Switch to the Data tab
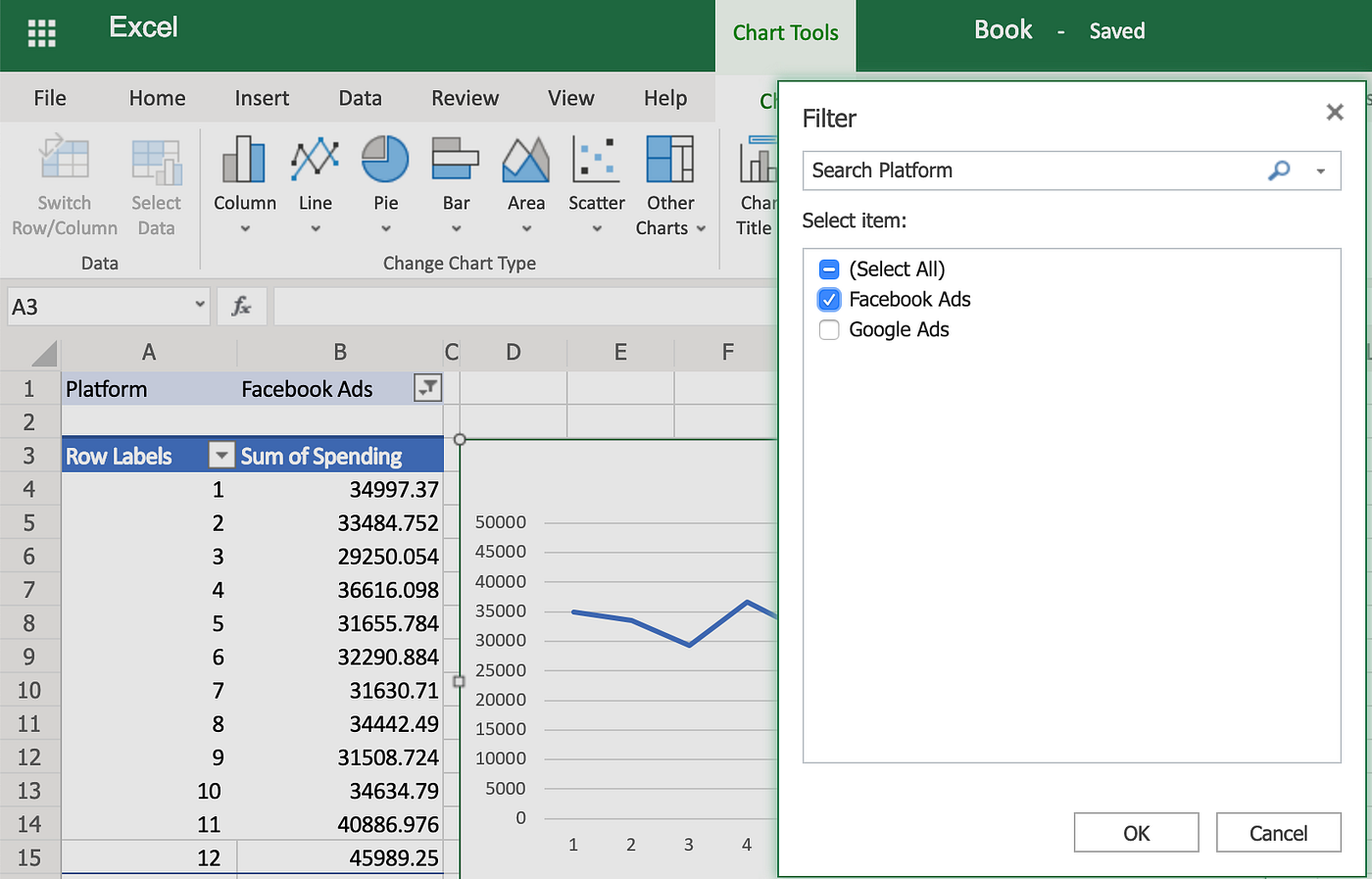Image resolution: width=1372 pixels, height=879 pixels. (360, 98)
